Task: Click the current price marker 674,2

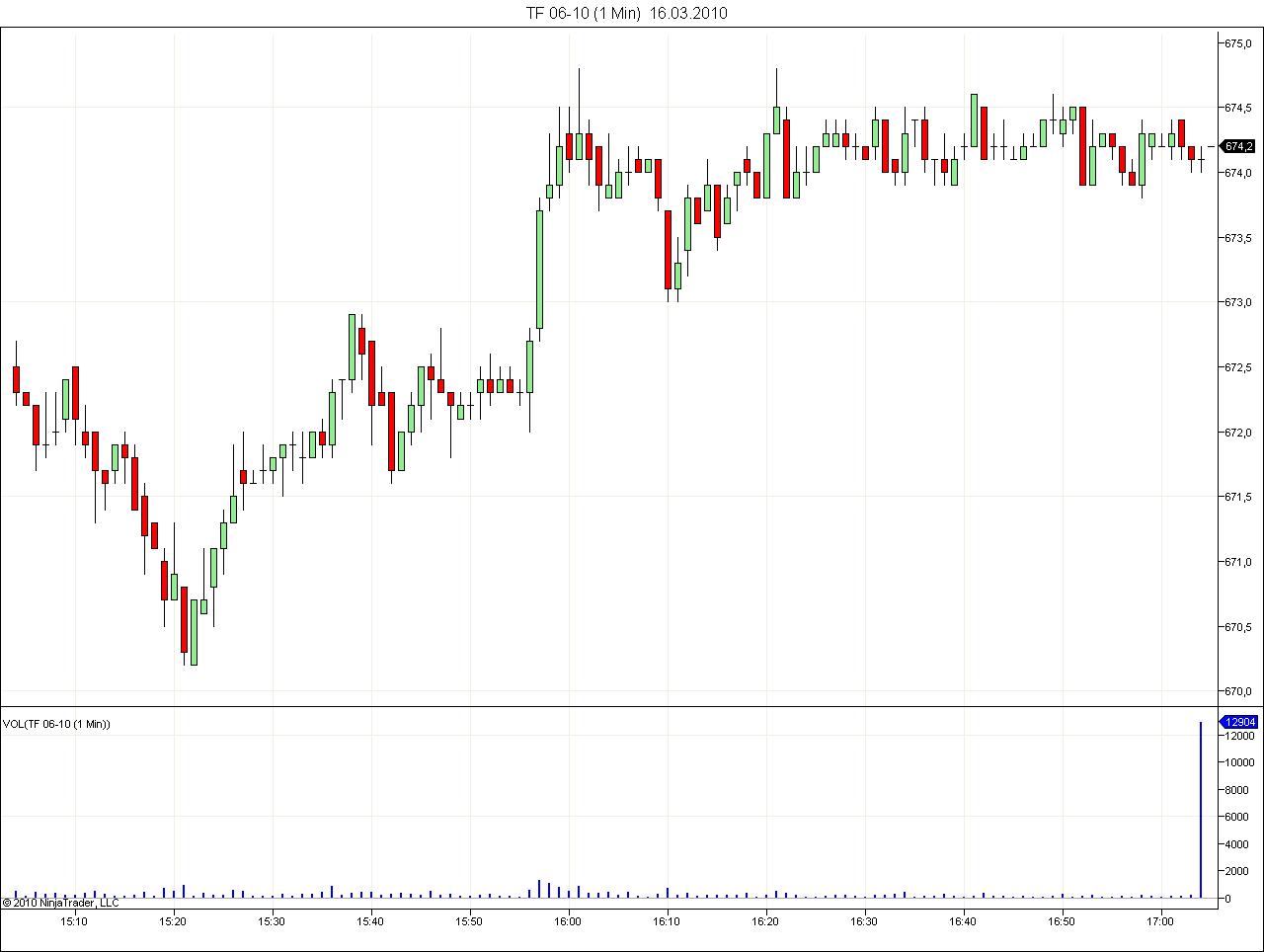Action: pos(1238,147)
